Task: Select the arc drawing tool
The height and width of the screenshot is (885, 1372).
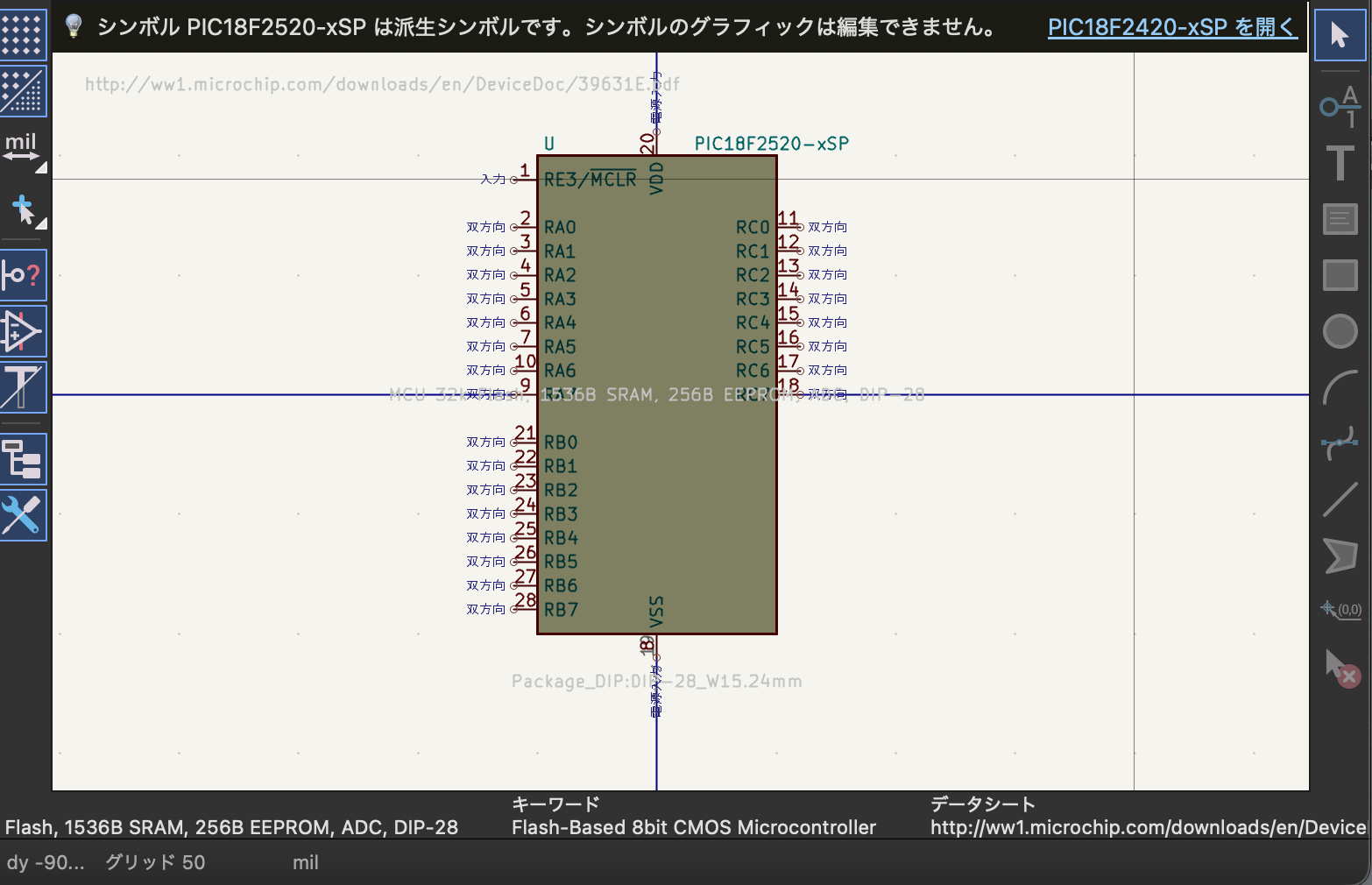Action: [x=1340, y=387]
